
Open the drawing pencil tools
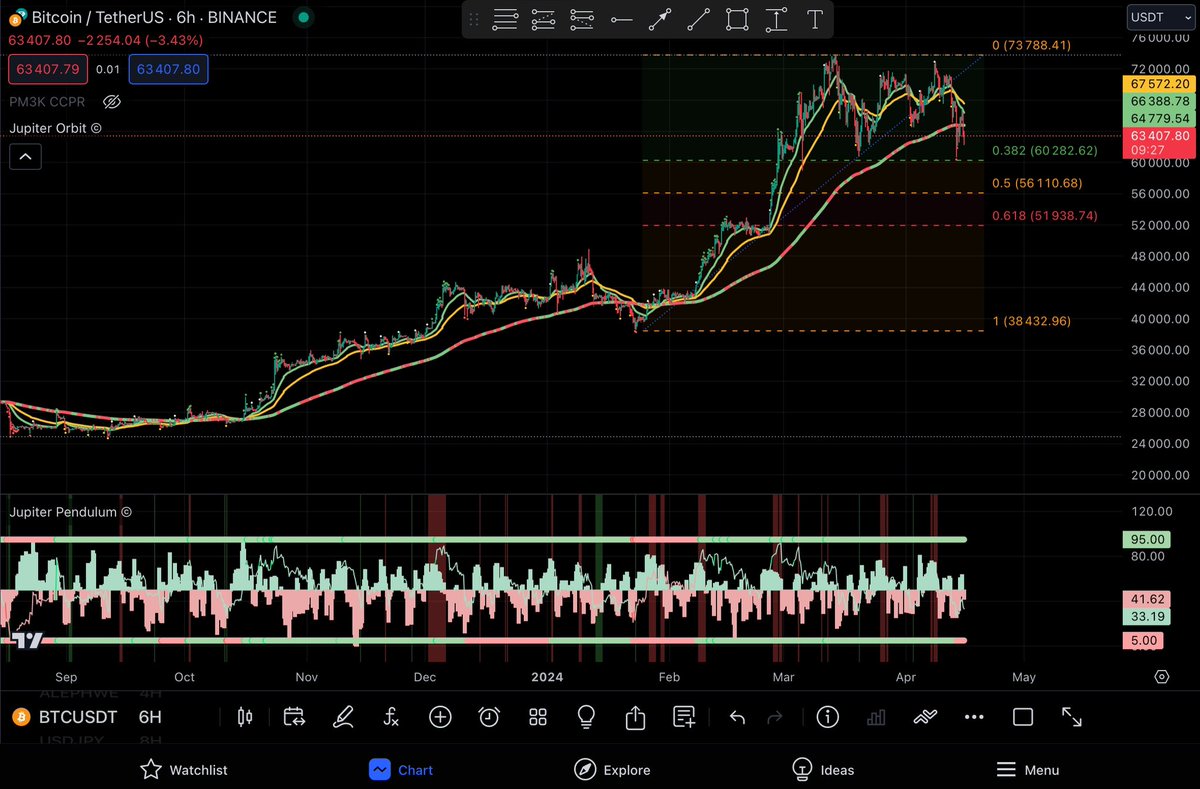(x=343, y=717)
